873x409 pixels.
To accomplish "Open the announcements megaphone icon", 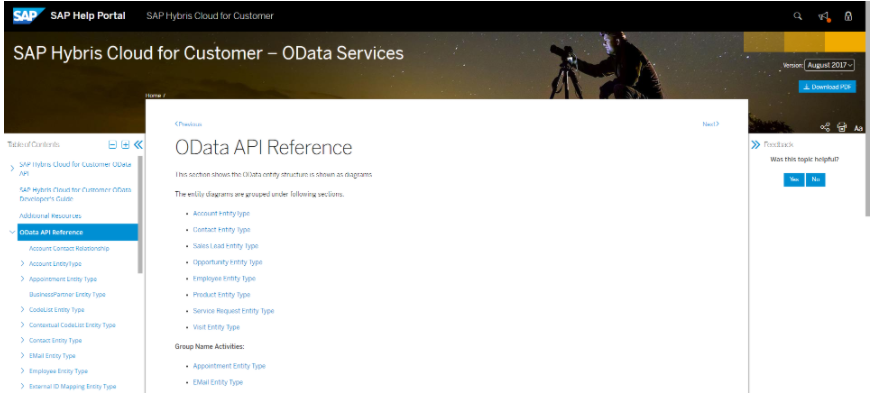I will pos(824,17).
